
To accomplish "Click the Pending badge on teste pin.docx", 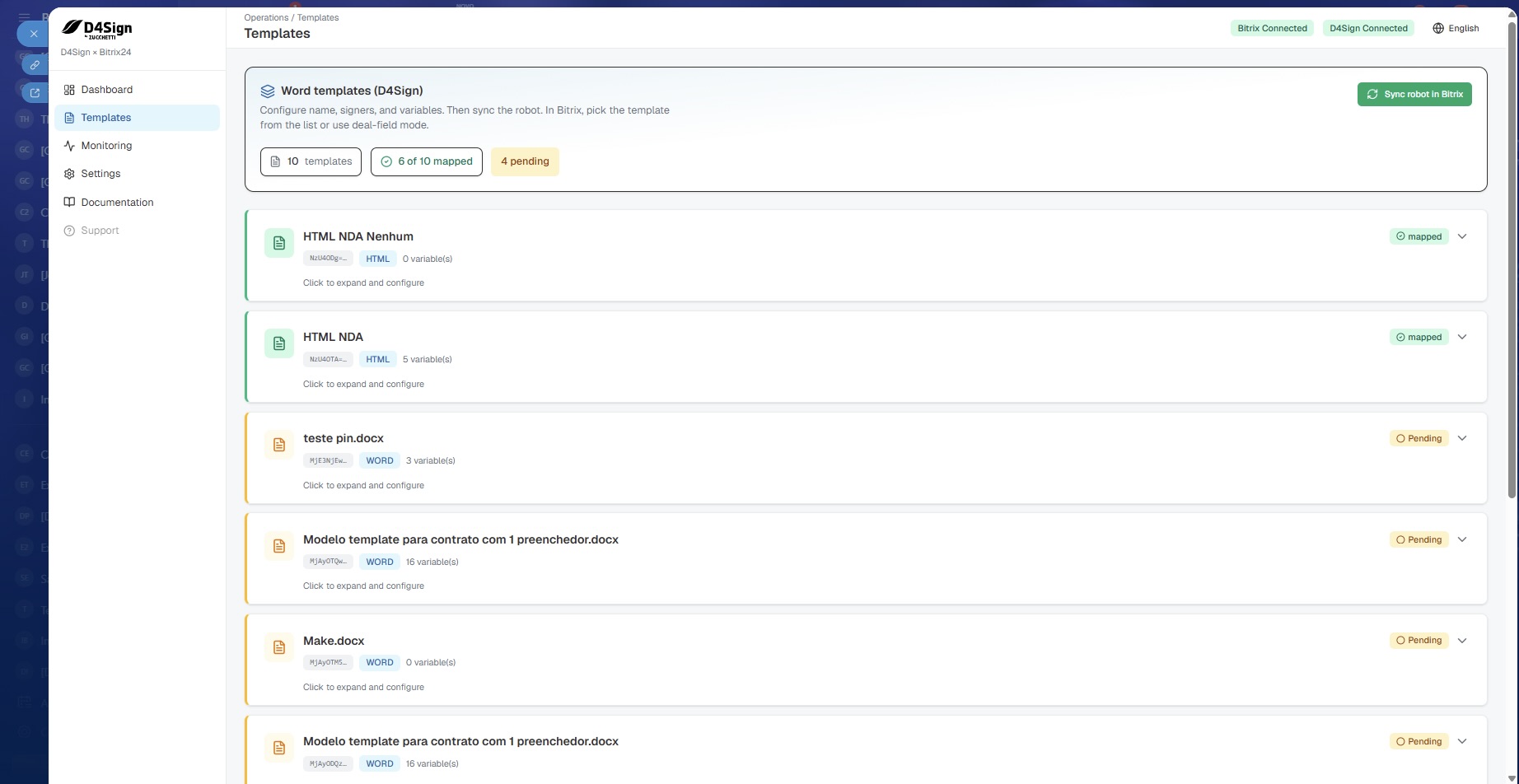I will (x=1419, y=438).
